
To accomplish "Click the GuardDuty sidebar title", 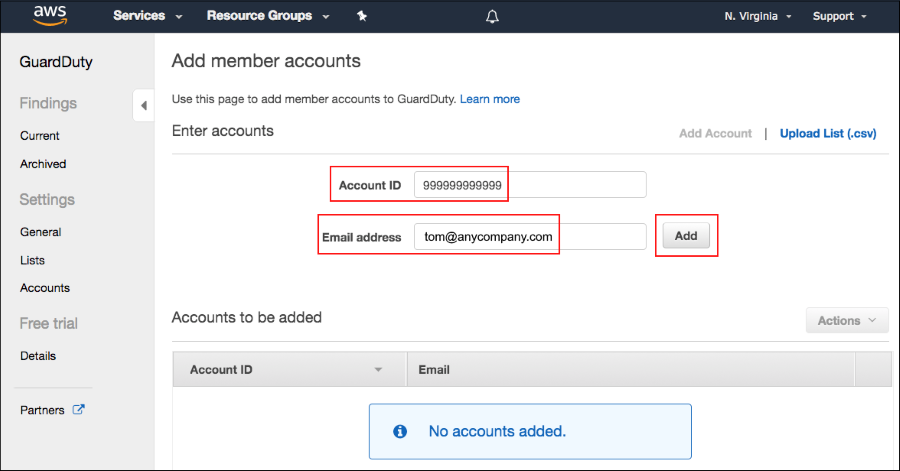I will pos(56,62).
